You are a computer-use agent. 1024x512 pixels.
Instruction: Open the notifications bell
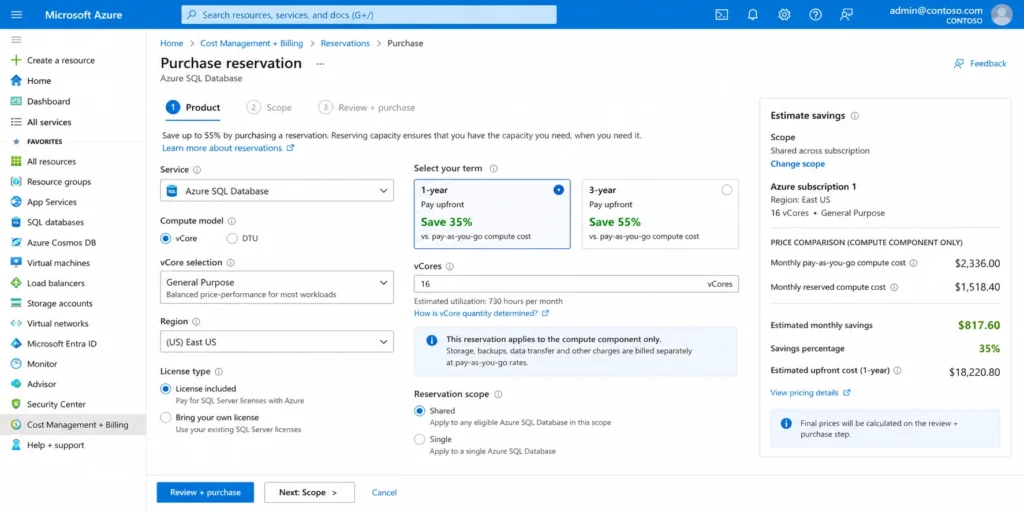pyautogui.click(x=753, y=14)
